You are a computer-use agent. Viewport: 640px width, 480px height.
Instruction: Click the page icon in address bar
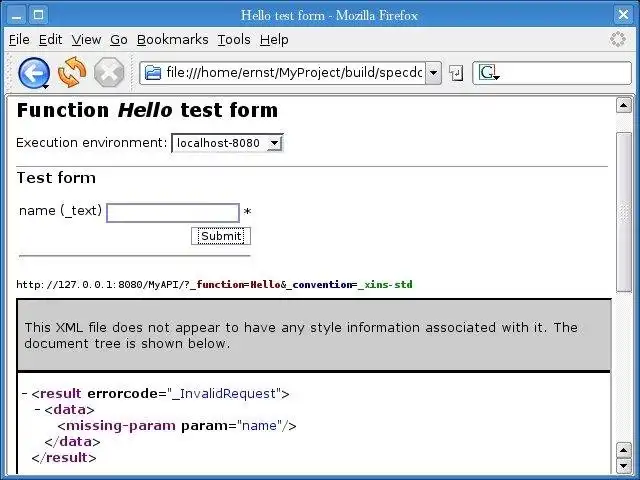coord(153,73)
